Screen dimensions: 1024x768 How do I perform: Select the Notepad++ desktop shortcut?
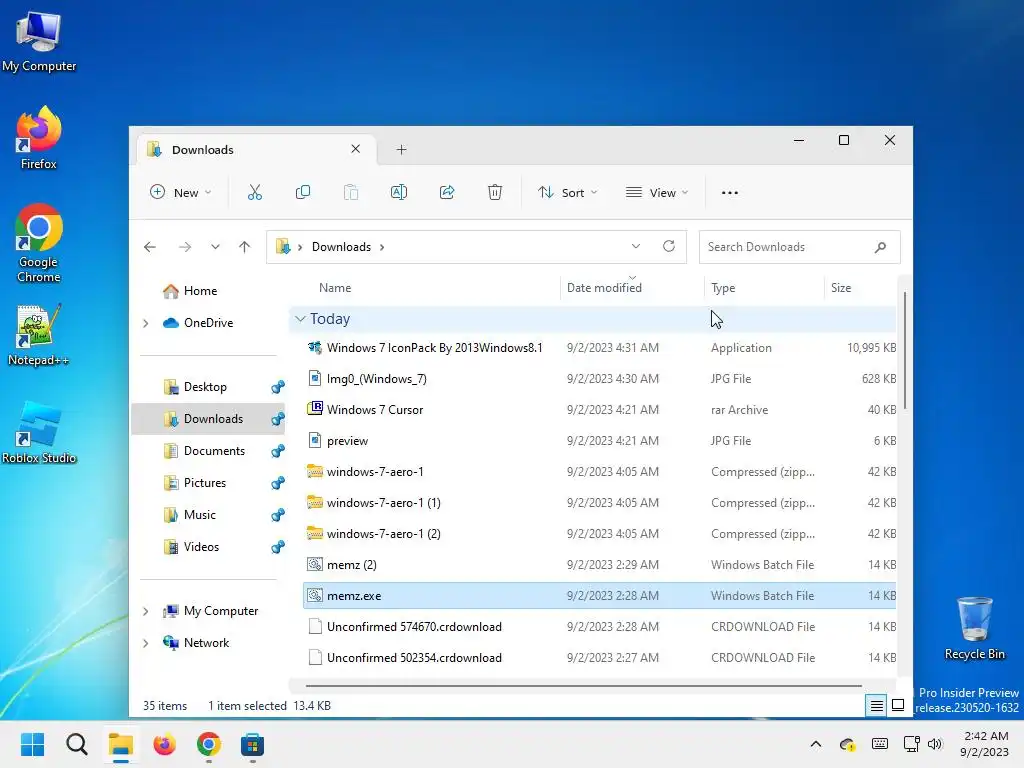(x=39, y=334)
